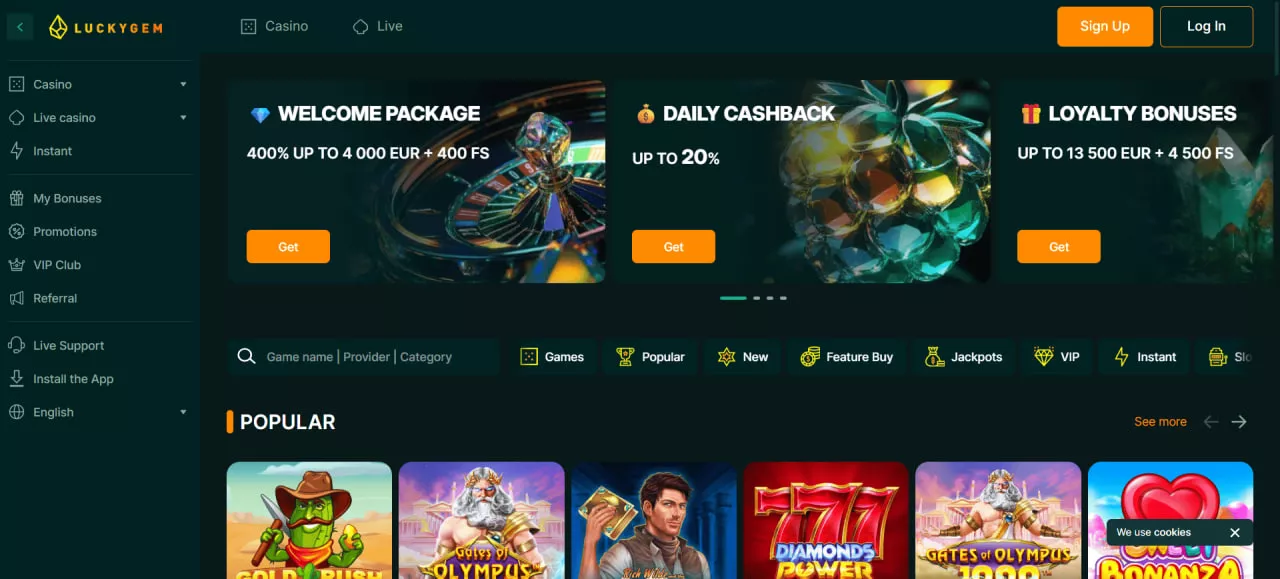Select the second banner carousel dot

point(757,298)
